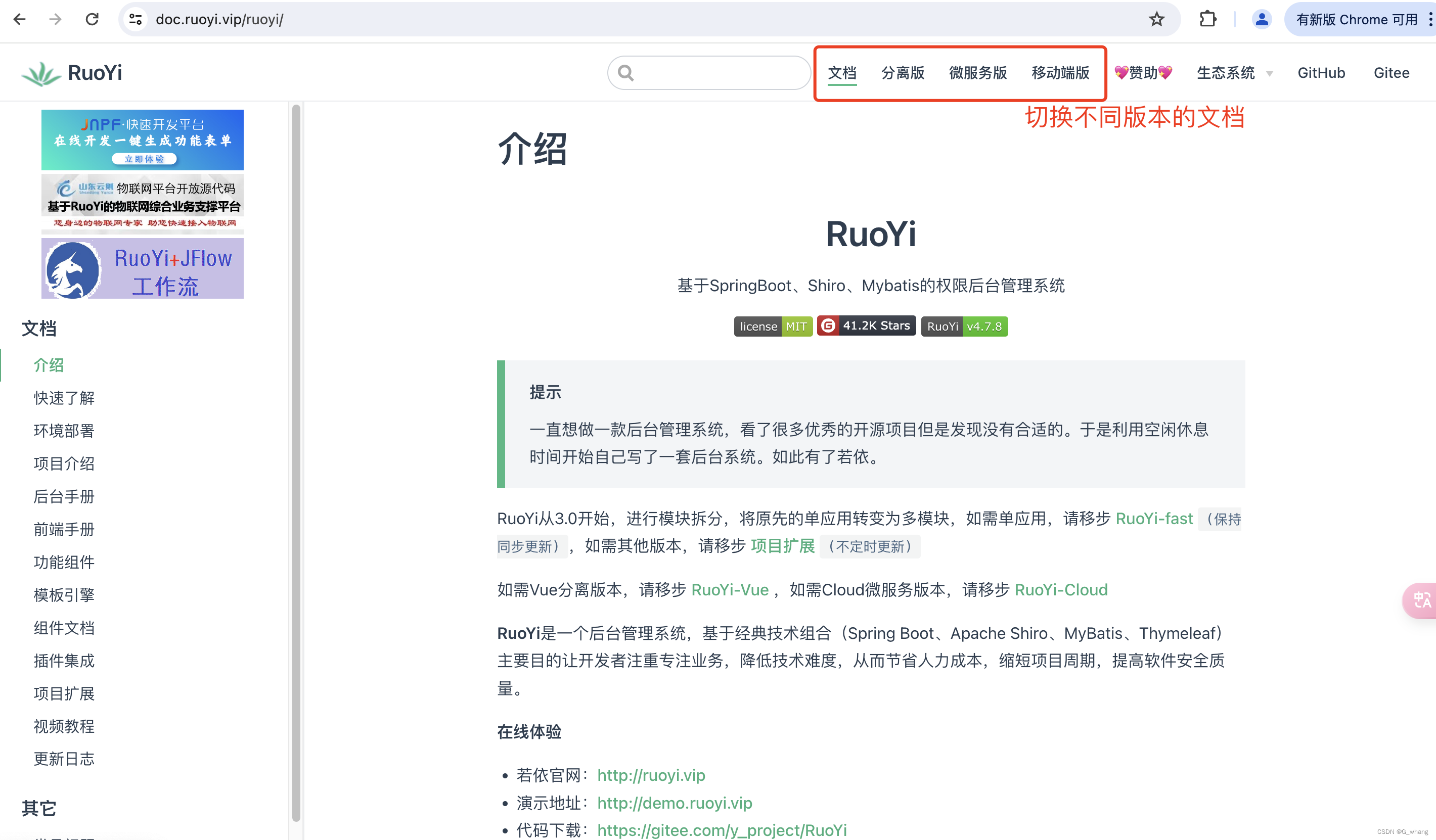
Task: Click the sidebar vertical scrollbar
Action: click(x=296, y=461)
